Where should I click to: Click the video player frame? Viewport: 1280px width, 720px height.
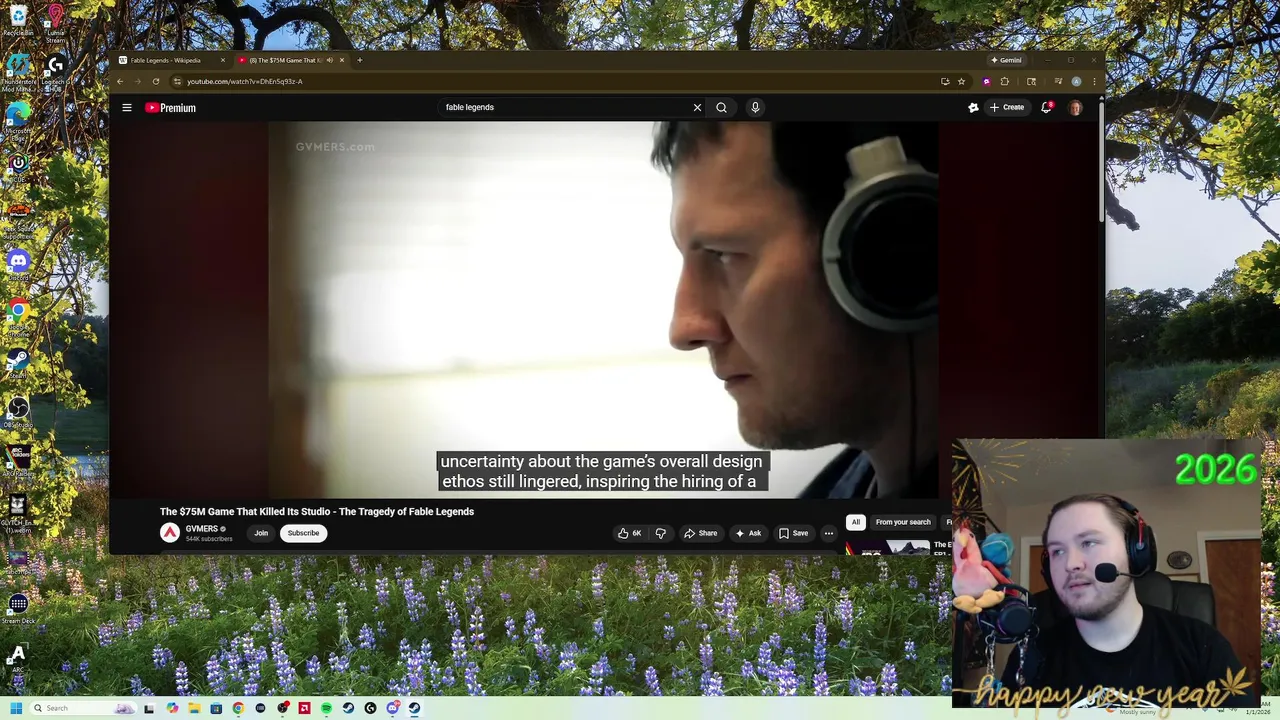pos(603,310)
